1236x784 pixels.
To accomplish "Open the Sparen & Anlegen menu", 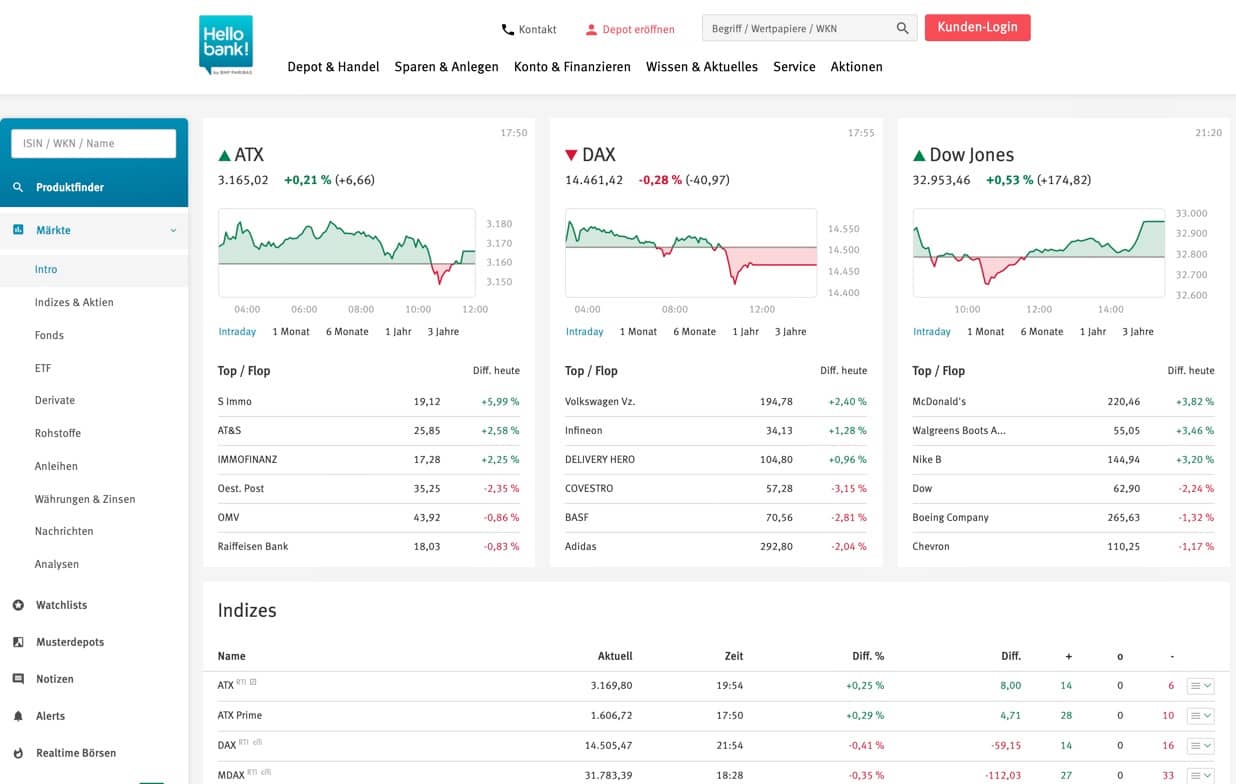I will point(446,67).
